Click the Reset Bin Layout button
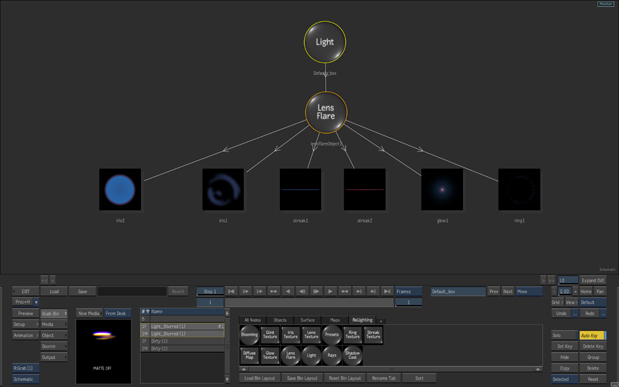The image size is (619, 387). click(x=345, y=378)
